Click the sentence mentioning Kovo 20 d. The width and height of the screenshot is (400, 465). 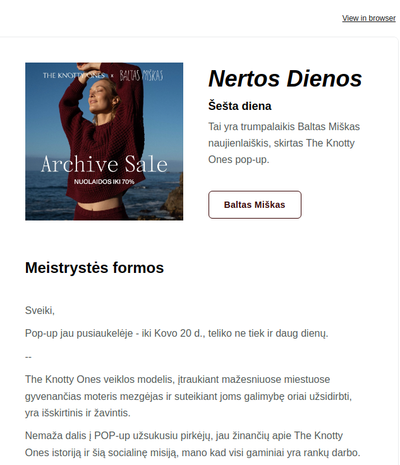177,333
